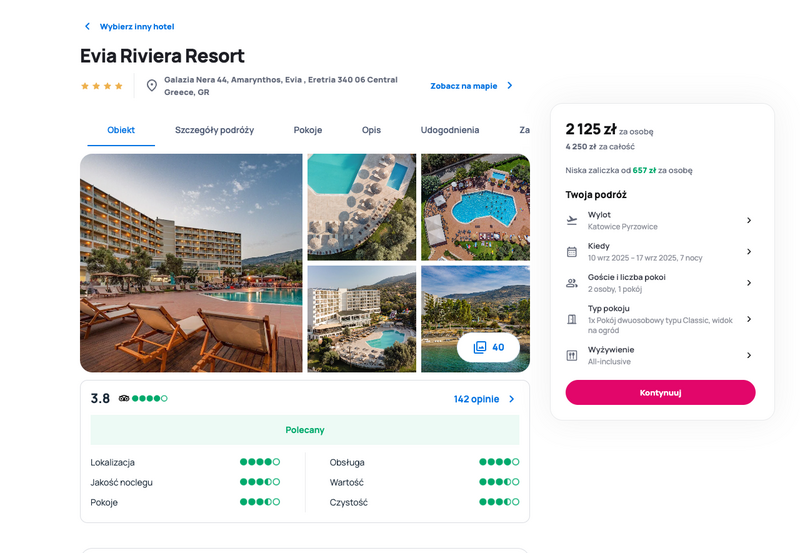The height and width of the screenshot is (553, 800).
Task: Open the Wyżywienie All-inclusive chevron
Action: (748, 355)
